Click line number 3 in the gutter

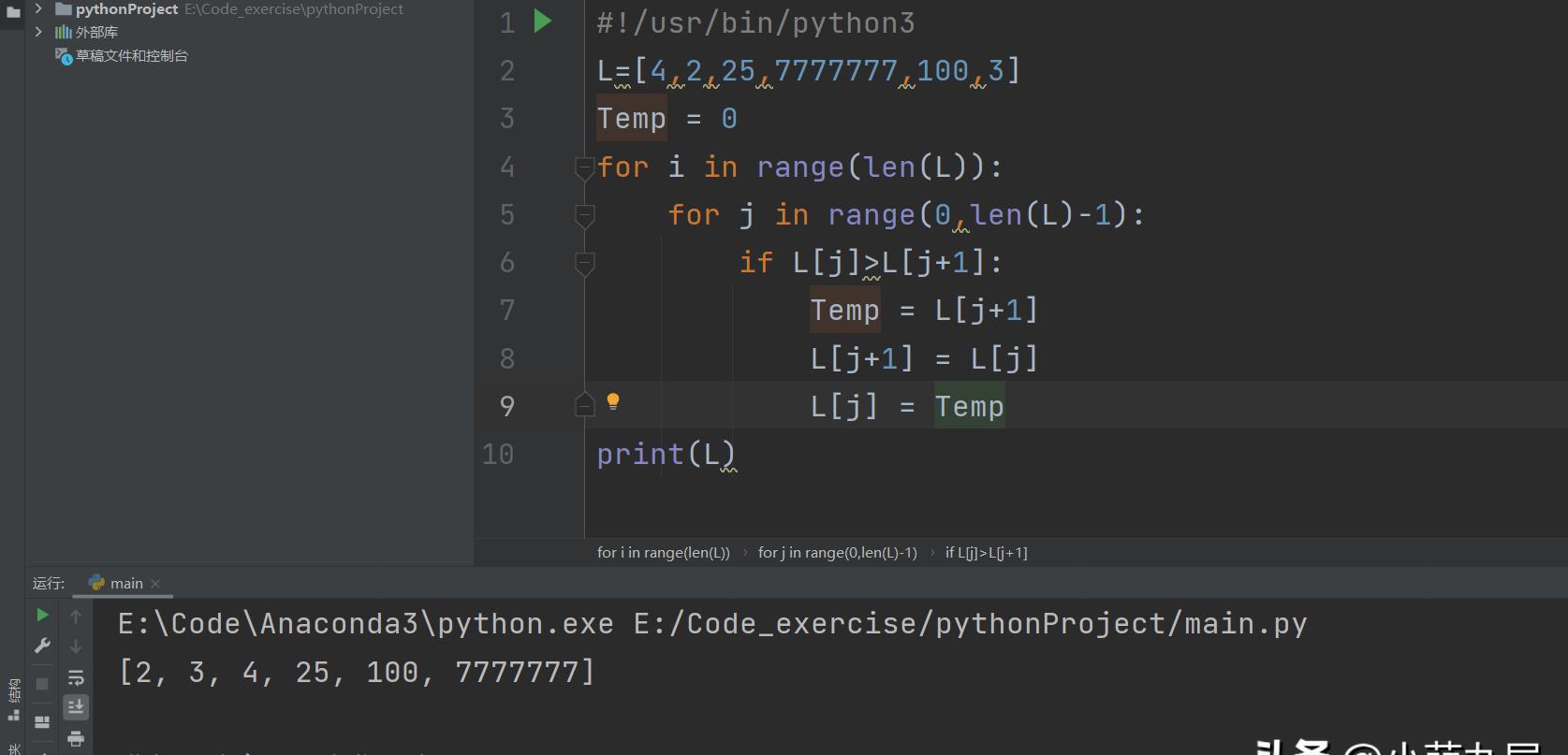pyautogui.click(x=507, y=119)
